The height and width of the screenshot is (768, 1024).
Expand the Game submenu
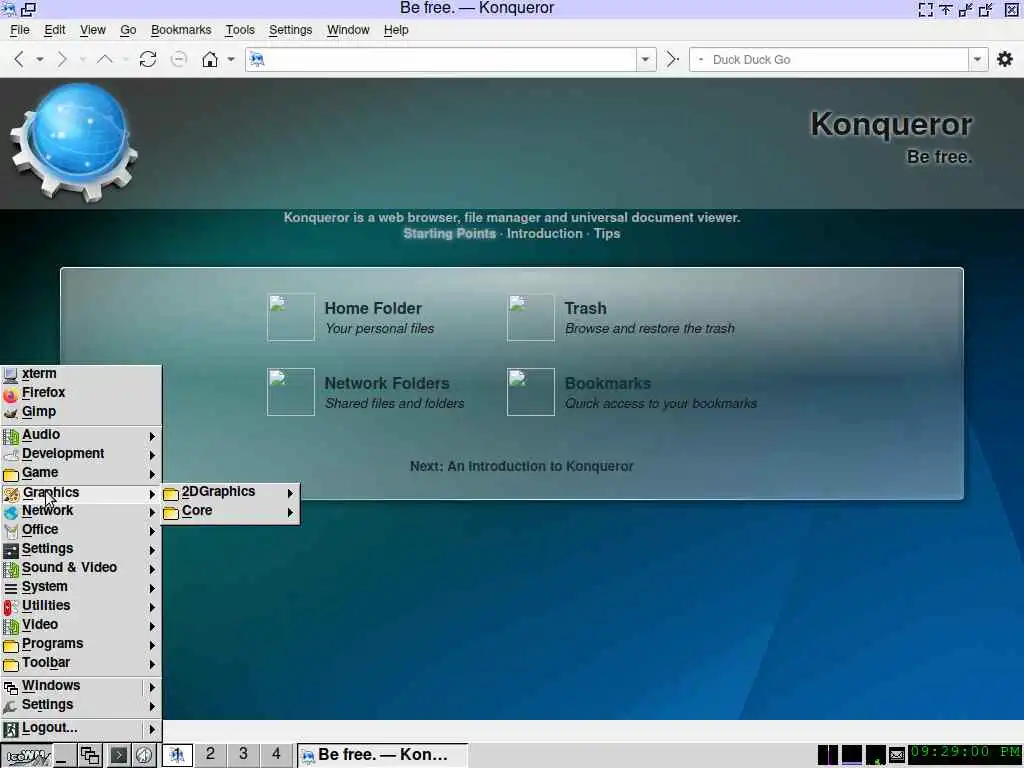coord(81,473)
